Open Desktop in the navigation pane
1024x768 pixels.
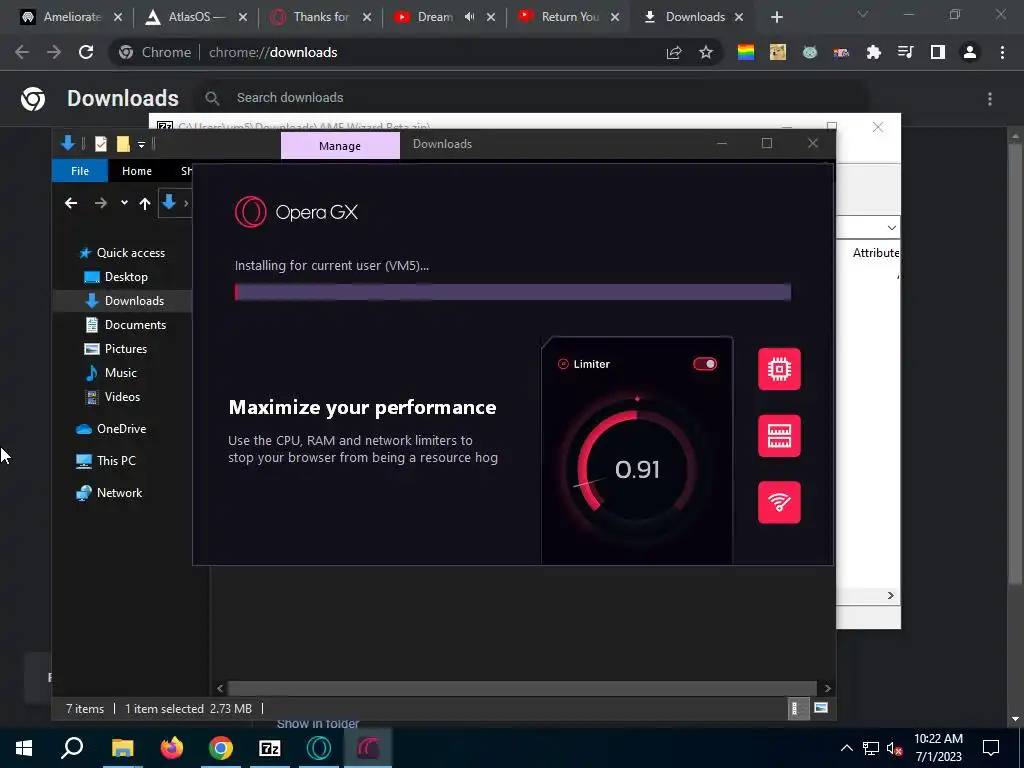126,277
